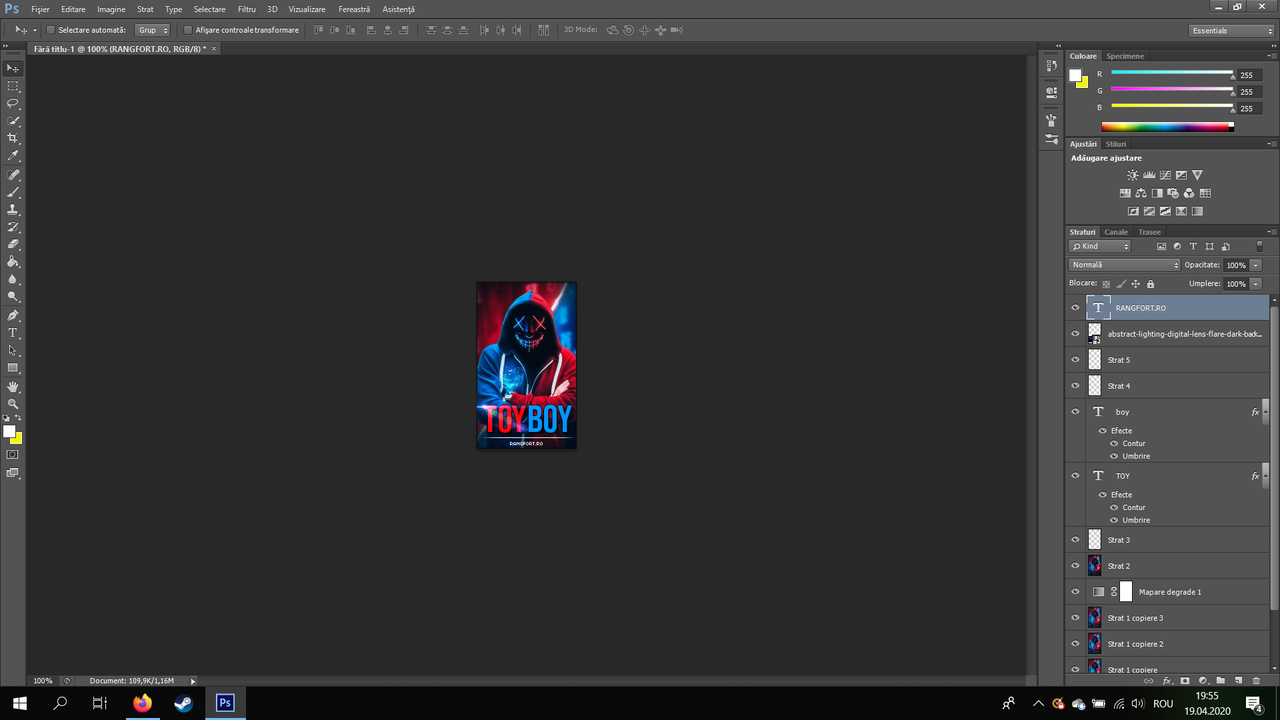
Task: Switch to the Specimene tab
Action: coord(1125,56)
